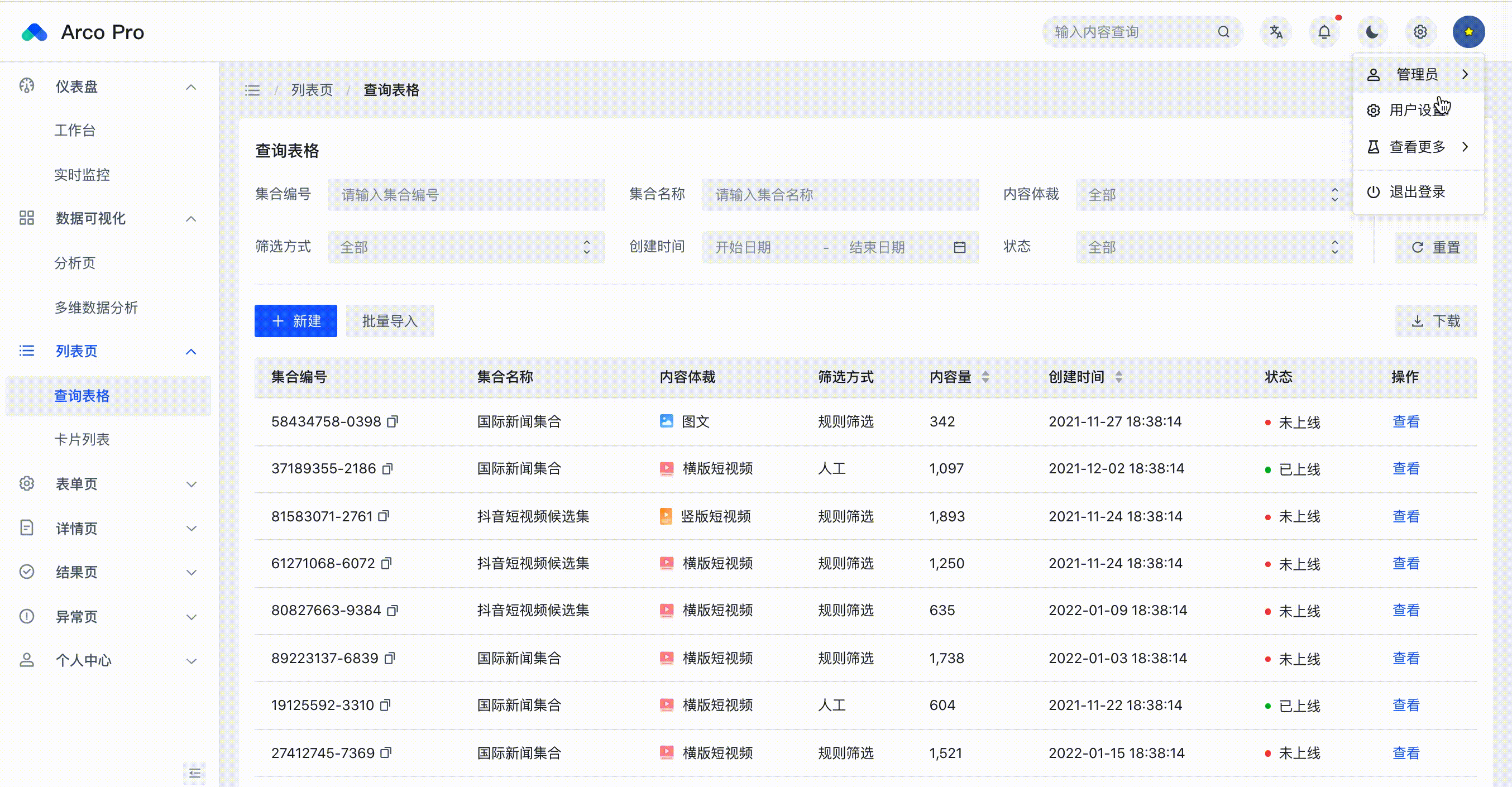The height and width of the screenshot is (787, 1512).
Task: Open 卡片列表 in the sidebar
Action: 82,439
